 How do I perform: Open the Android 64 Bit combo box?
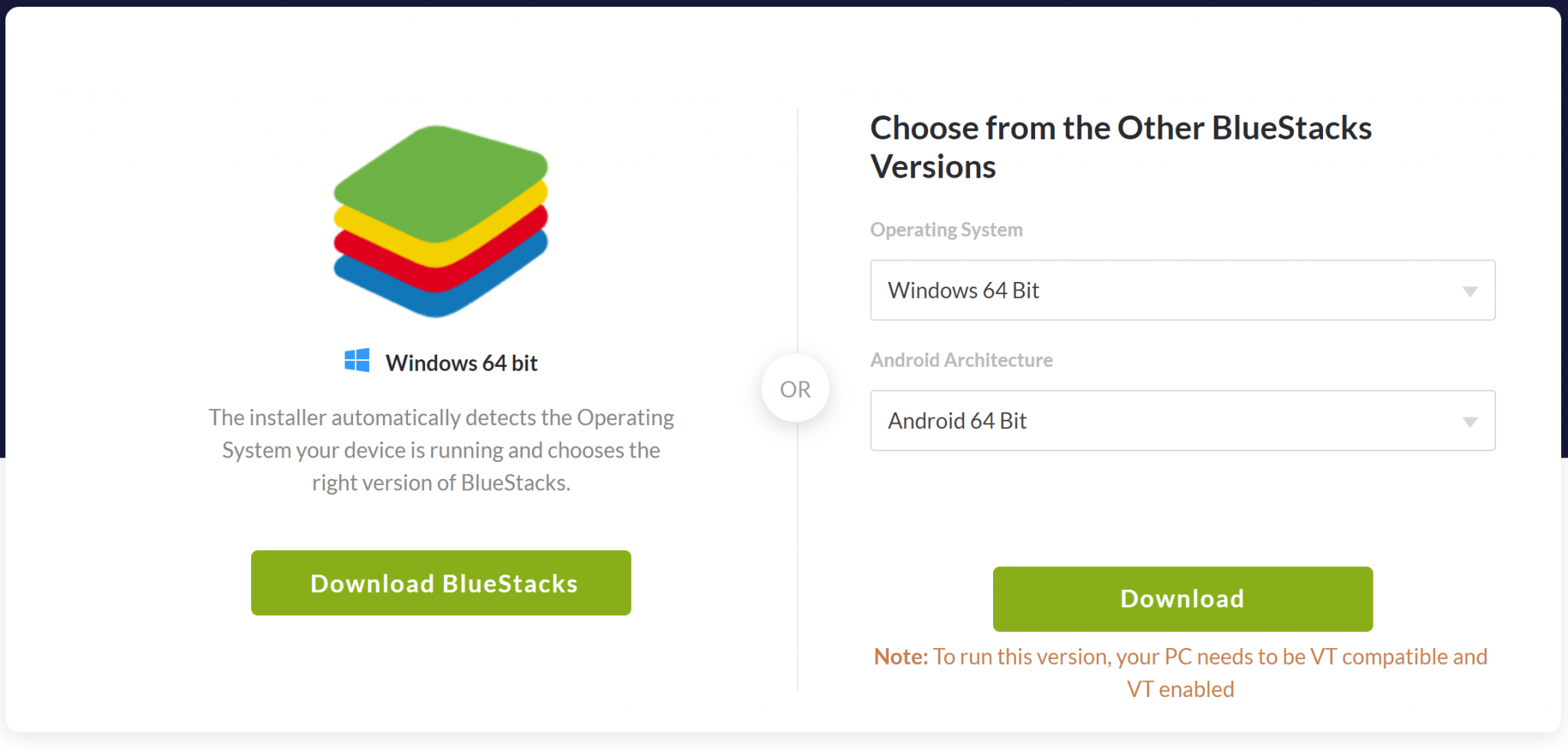click(1182, 421)
